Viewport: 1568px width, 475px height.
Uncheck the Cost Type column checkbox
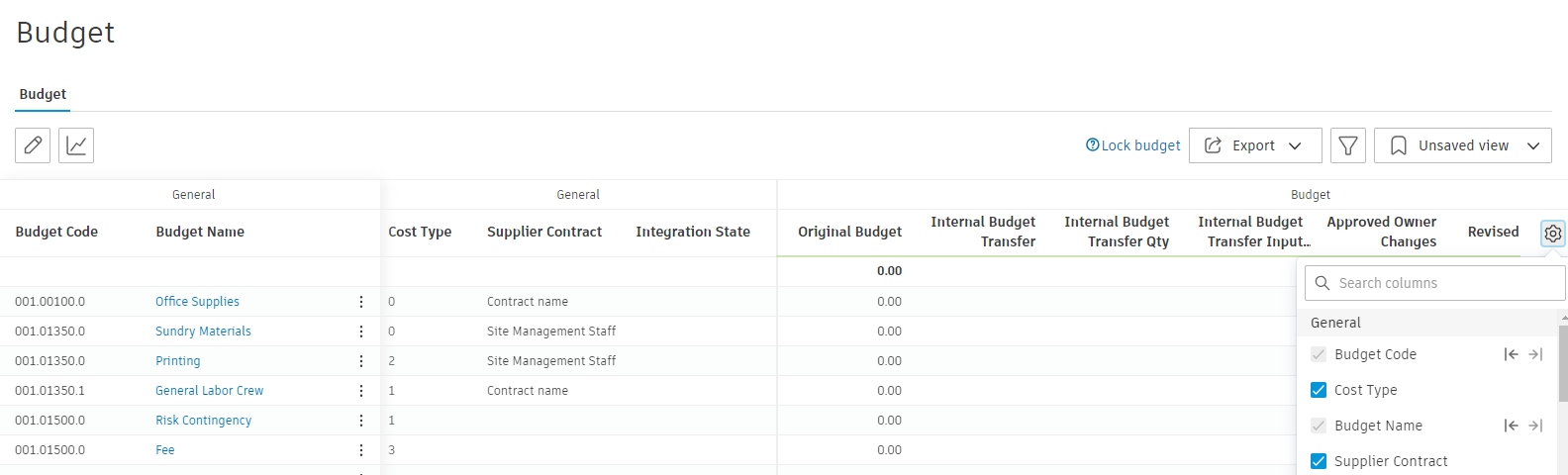pyautogui.click(x=1319, y=390)
